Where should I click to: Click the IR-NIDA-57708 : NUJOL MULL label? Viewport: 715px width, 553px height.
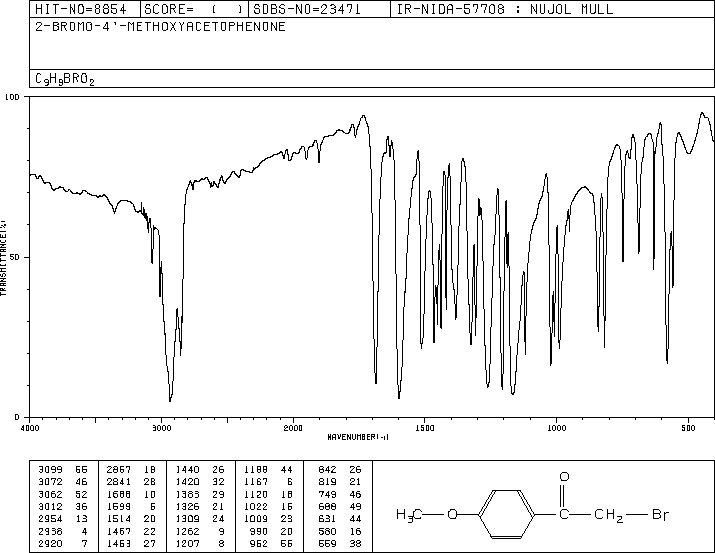tap(505, 10)
